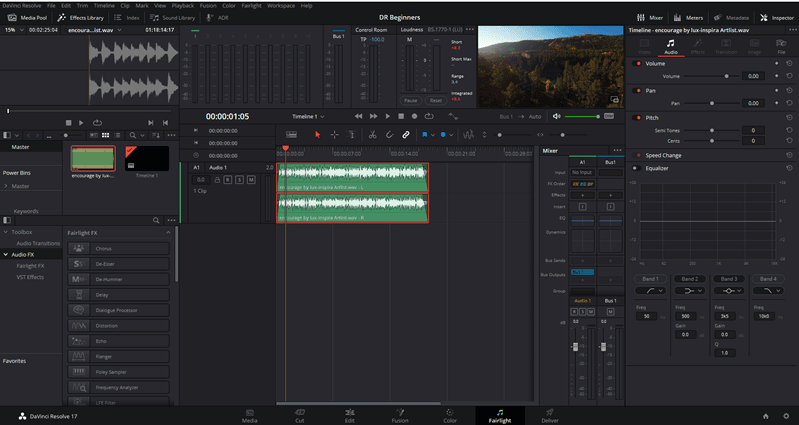Viewport: 799px width, 425px height.
Task: Rewind playback in transport controls
Action: point(359,116)
